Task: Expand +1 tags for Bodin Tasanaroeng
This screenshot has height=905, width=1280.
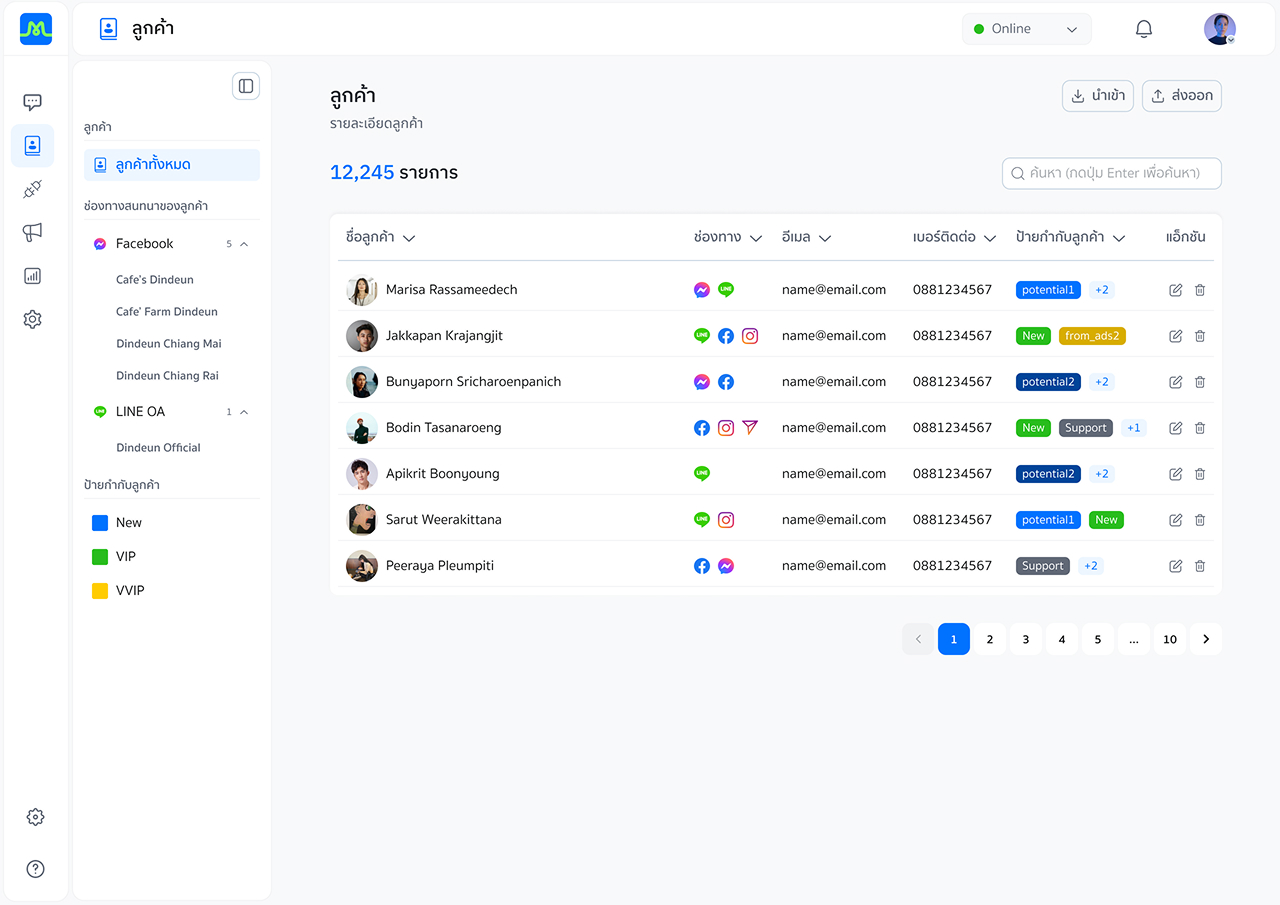Action: coord(1133,428)
